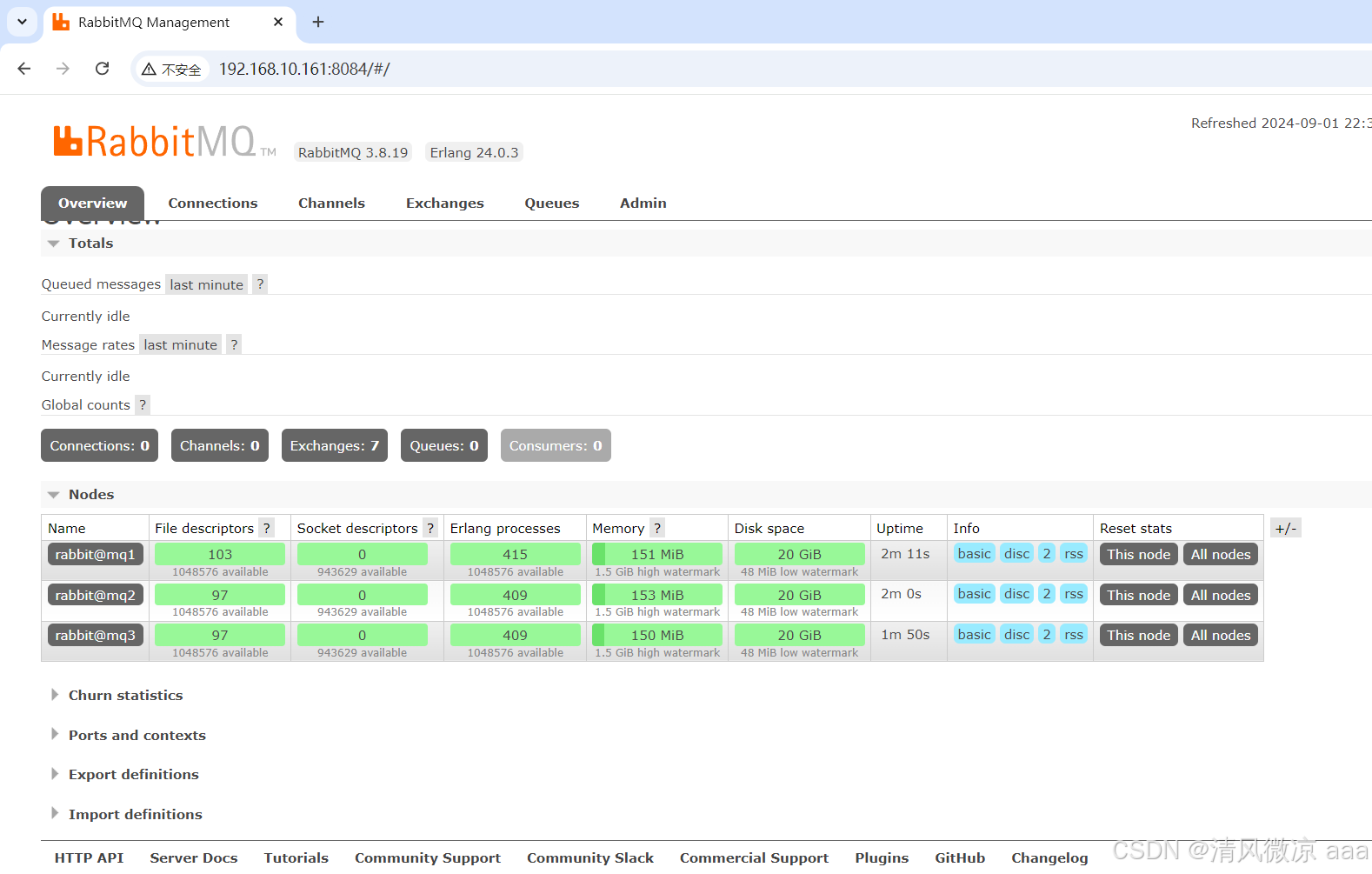Image resolution: width=1372 pixels, height=874 pixels.
Task: Open node rabbit@mq1 details
Action: [96, 555]
